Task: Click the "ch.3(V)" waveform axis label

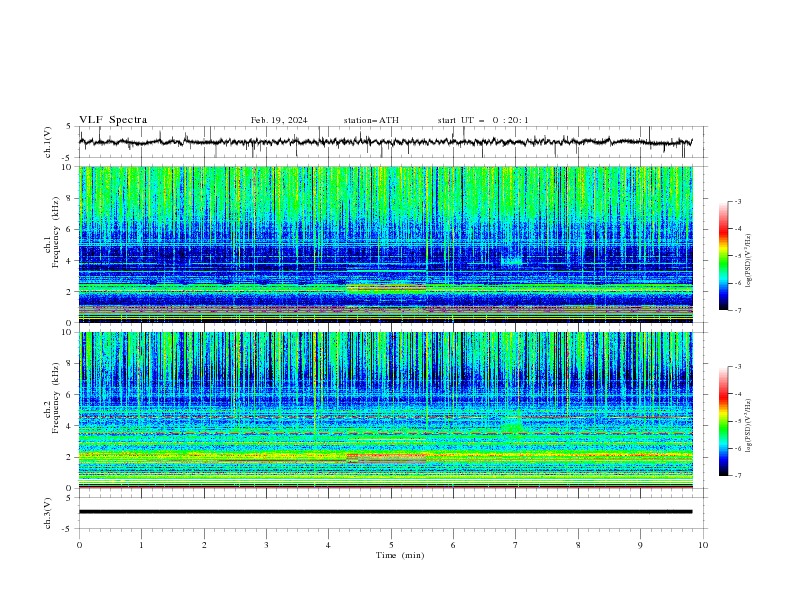Action: pyautogui.click(x=48, y=513)
